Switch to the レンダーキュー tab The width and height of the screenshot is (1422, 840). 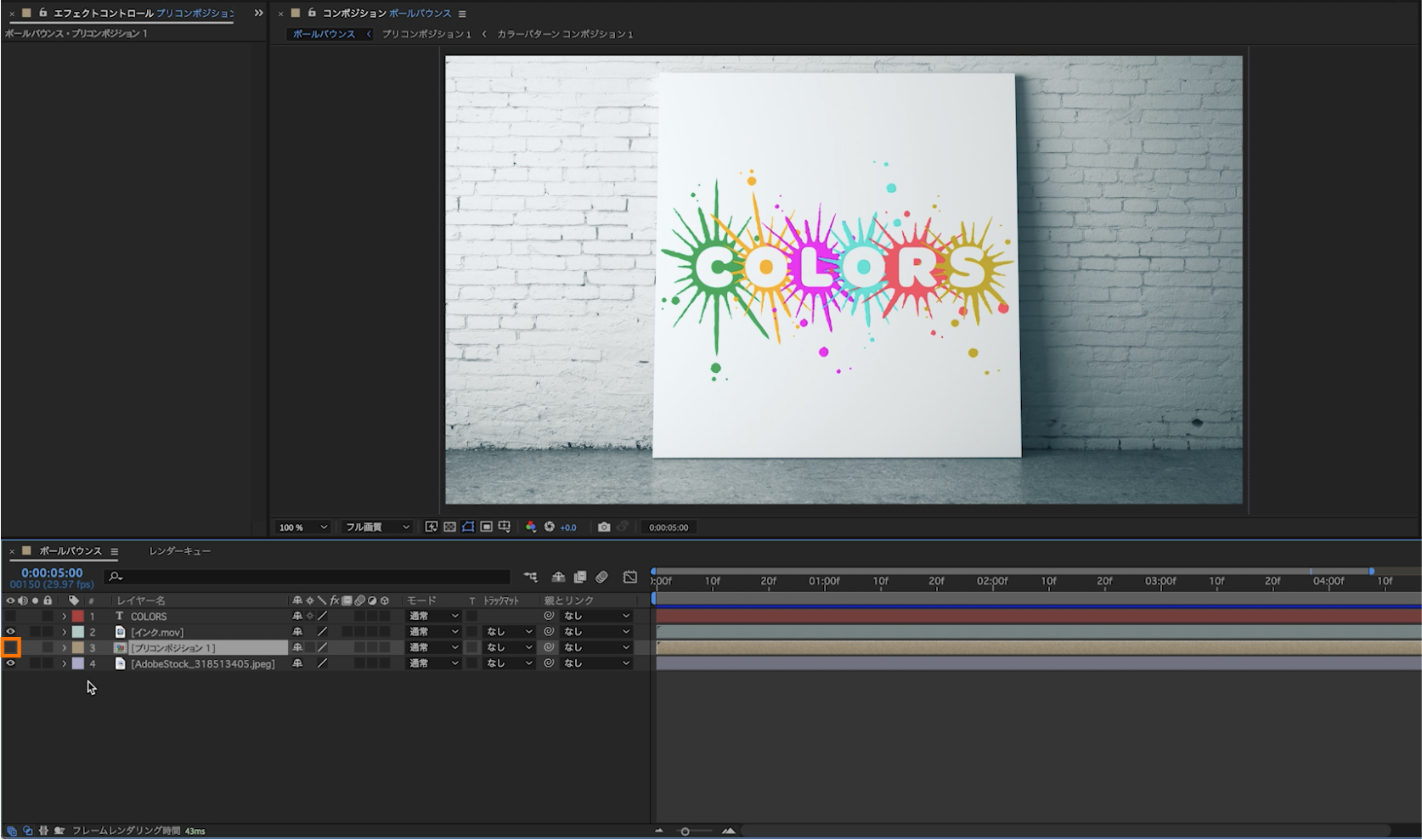click(180, 551)
